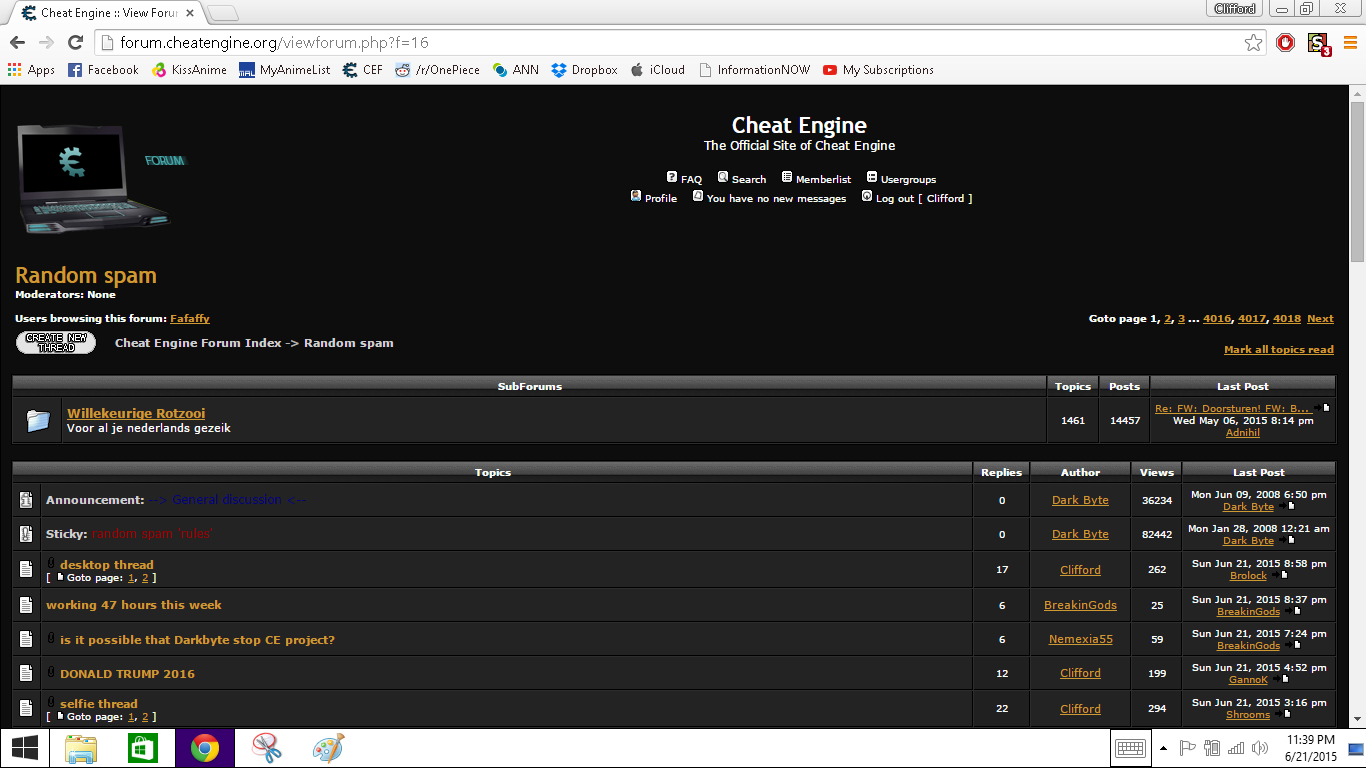Image resolution: width=1366 pixels, height=768 pixels.
Task: Go to page 4018 of the forum
Action: pos(1287,319)
